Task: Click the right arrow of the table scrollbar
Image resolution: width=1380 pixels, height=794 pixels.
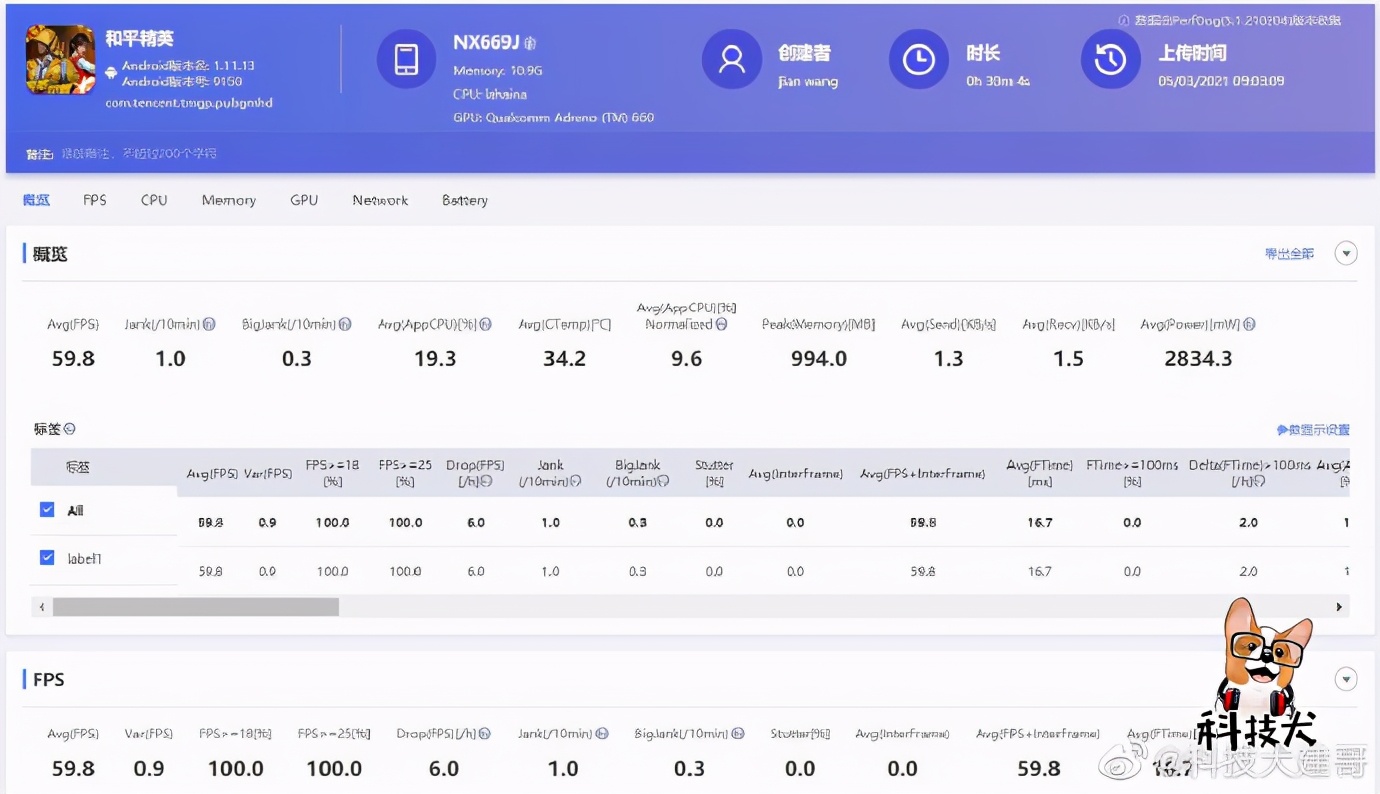Action: [x=1339, y=606]
